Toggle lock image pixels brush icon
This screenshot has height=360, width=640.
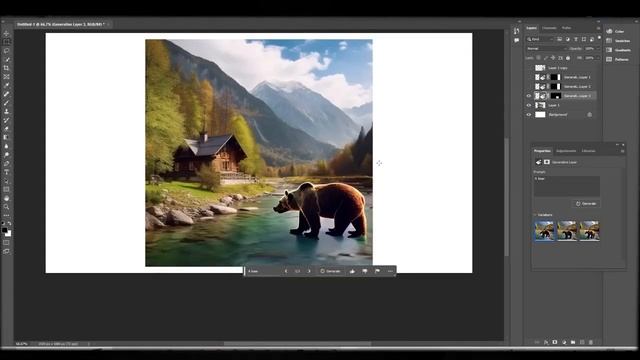(x=546, y=58)
